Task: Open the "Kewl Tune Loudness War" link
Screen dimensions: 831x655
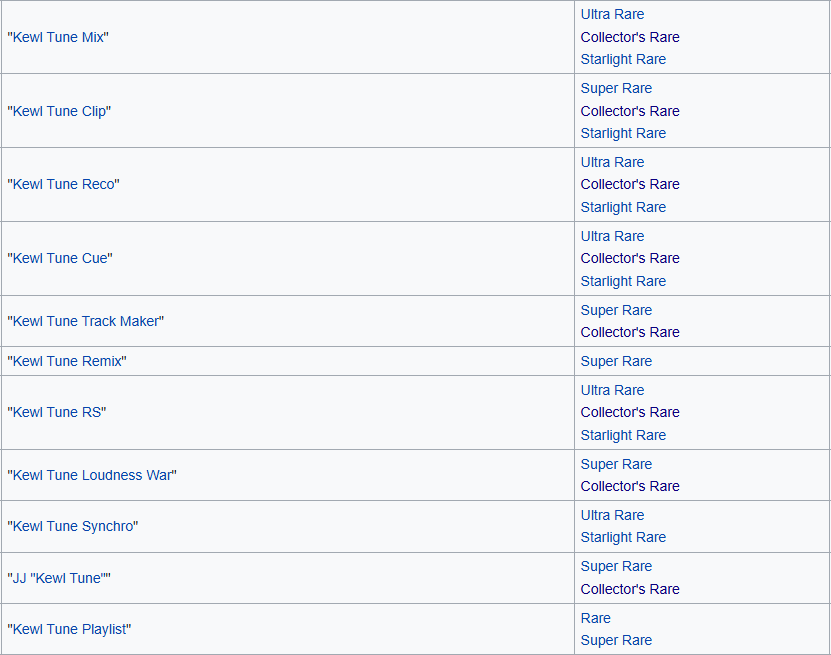Action: pyautogui.click(x=92, y=475)
